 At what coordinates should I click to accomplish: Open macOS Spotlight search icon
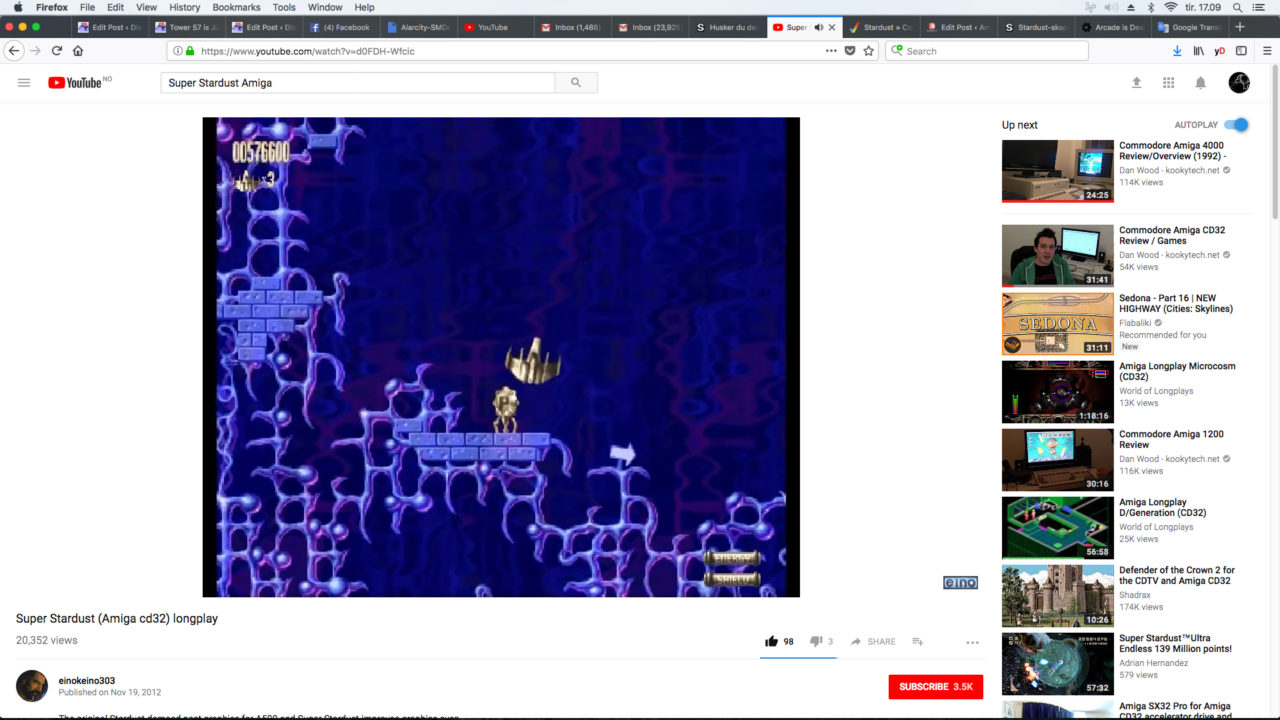1237,7
